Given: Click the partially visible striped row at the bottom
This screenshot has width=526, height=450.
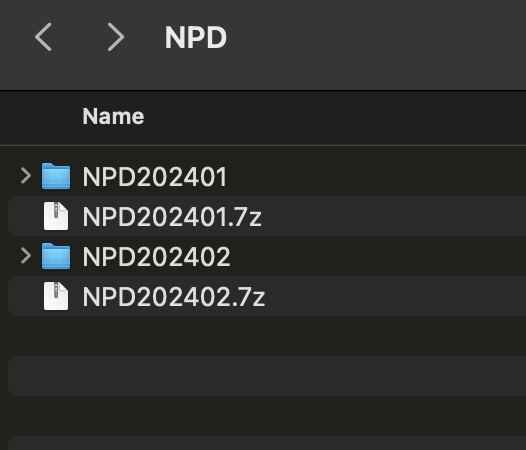Looking at the screenshot, I should tap(267, 443).
